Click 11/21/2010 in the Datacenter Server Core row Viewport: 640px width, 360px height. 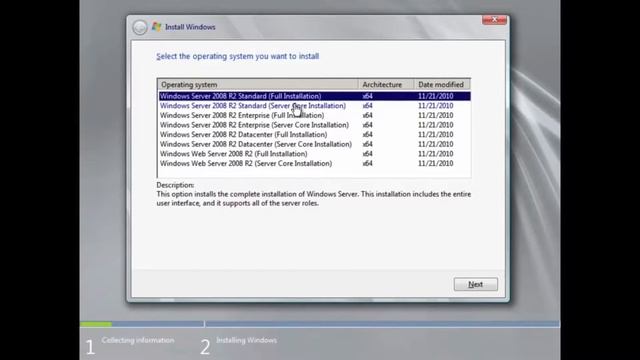click(x=436, y=144)
